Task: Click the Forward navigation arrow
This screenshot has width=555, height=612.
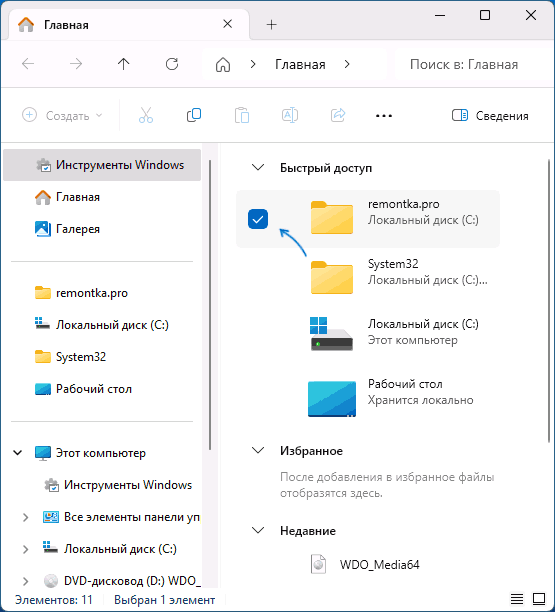Action: (x=76, y=64)
